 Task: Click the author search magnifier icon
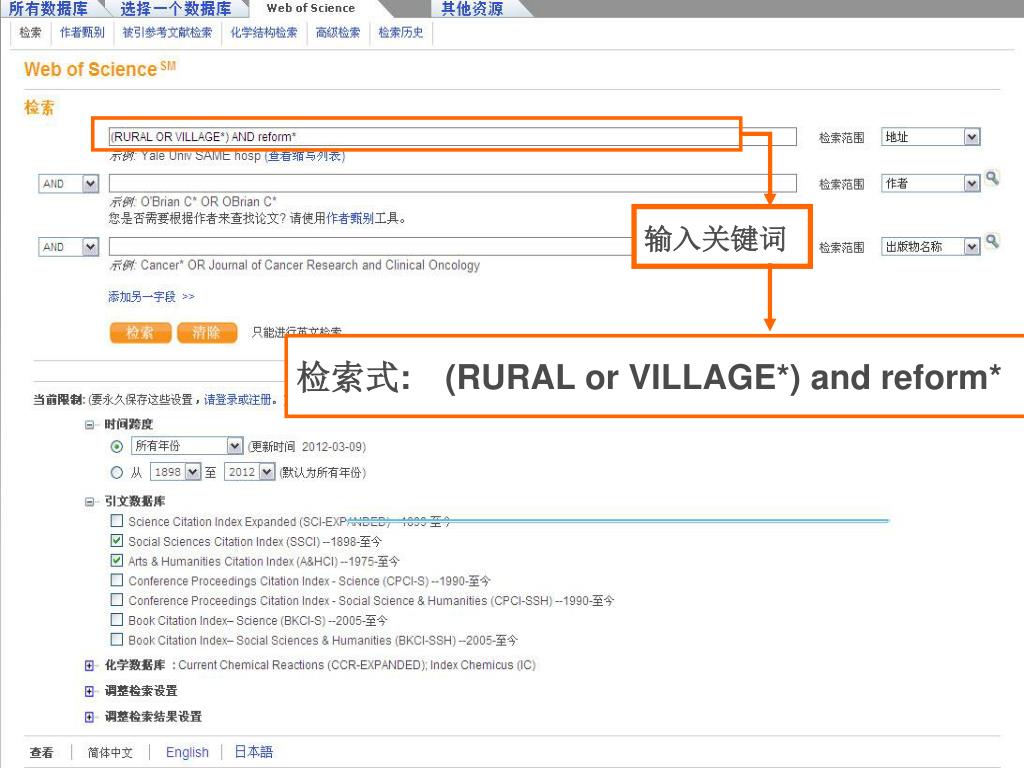(992, 178)
